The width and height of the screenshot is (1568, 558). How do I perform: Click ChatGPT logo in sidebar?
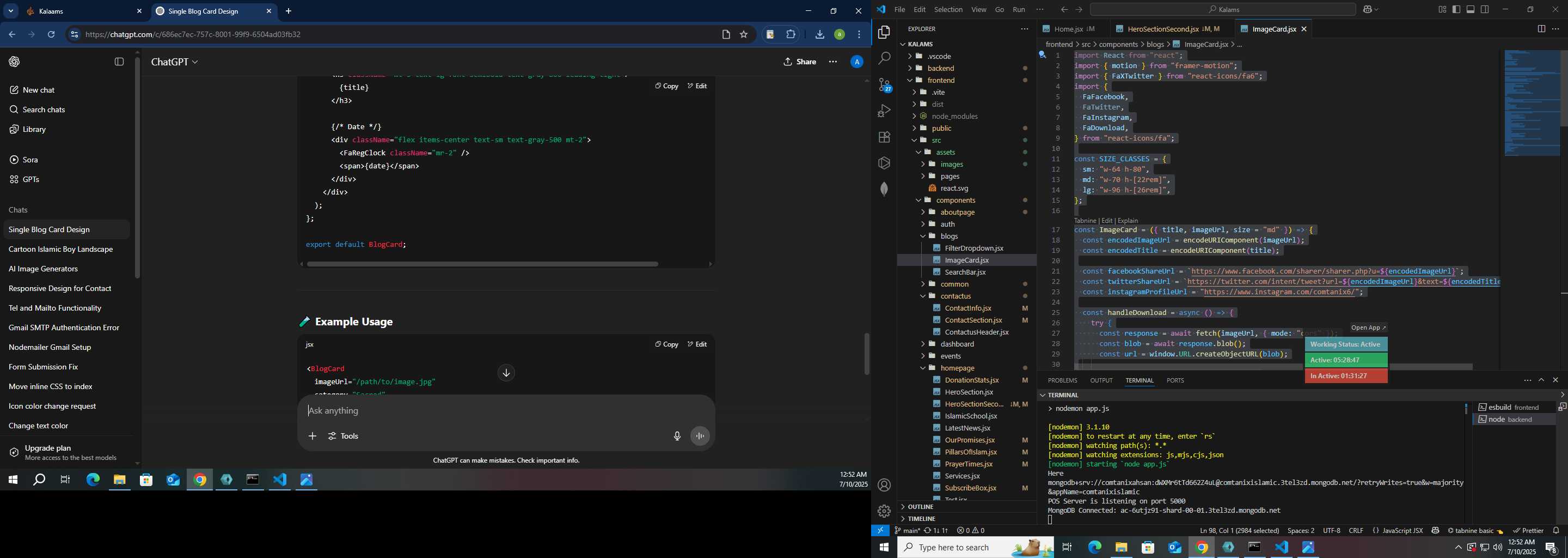[x=14, y=62]
